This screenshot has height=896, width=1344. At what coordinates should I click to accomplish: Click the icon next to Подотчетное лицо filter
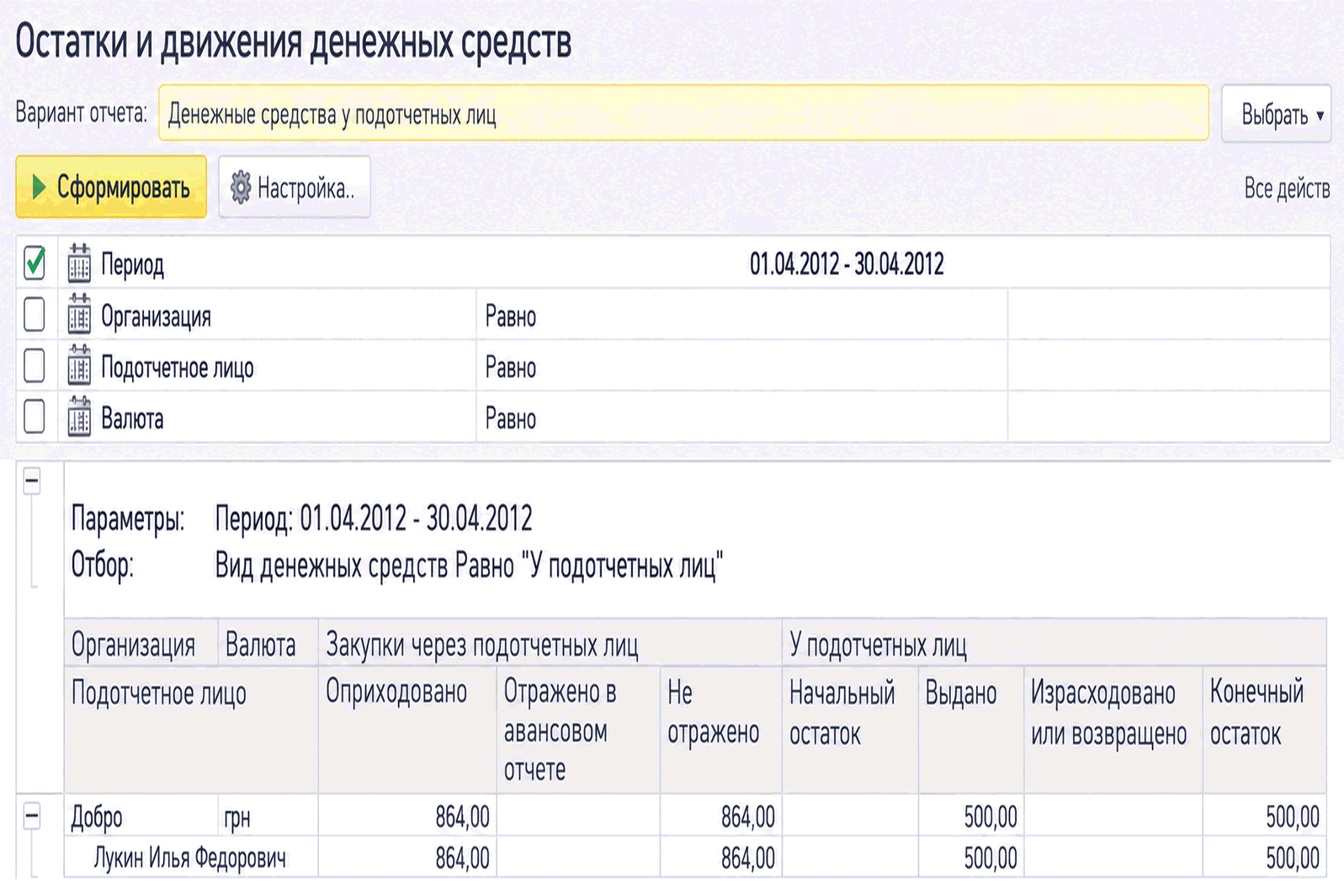79,365
